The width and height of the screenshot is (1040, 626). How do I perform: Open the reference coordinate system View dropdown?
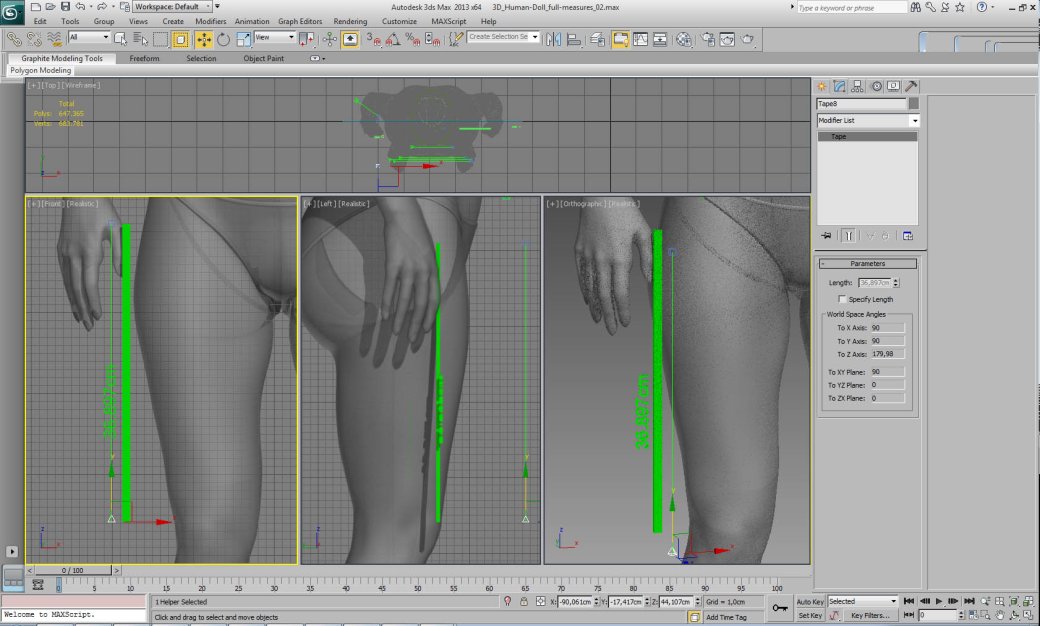(275, 37)
